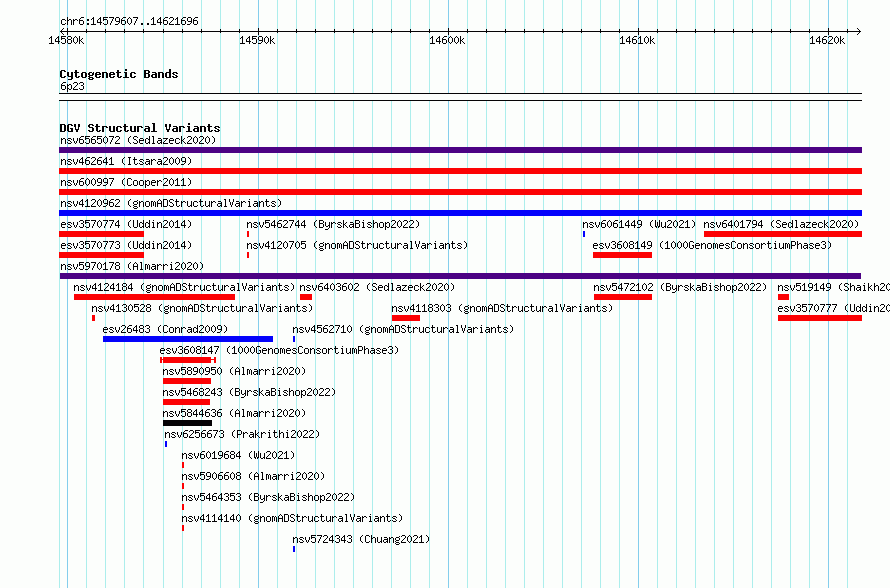Click the red nsv462641 variant bar
Screen dimensions: 890x588
coord(460,171)
